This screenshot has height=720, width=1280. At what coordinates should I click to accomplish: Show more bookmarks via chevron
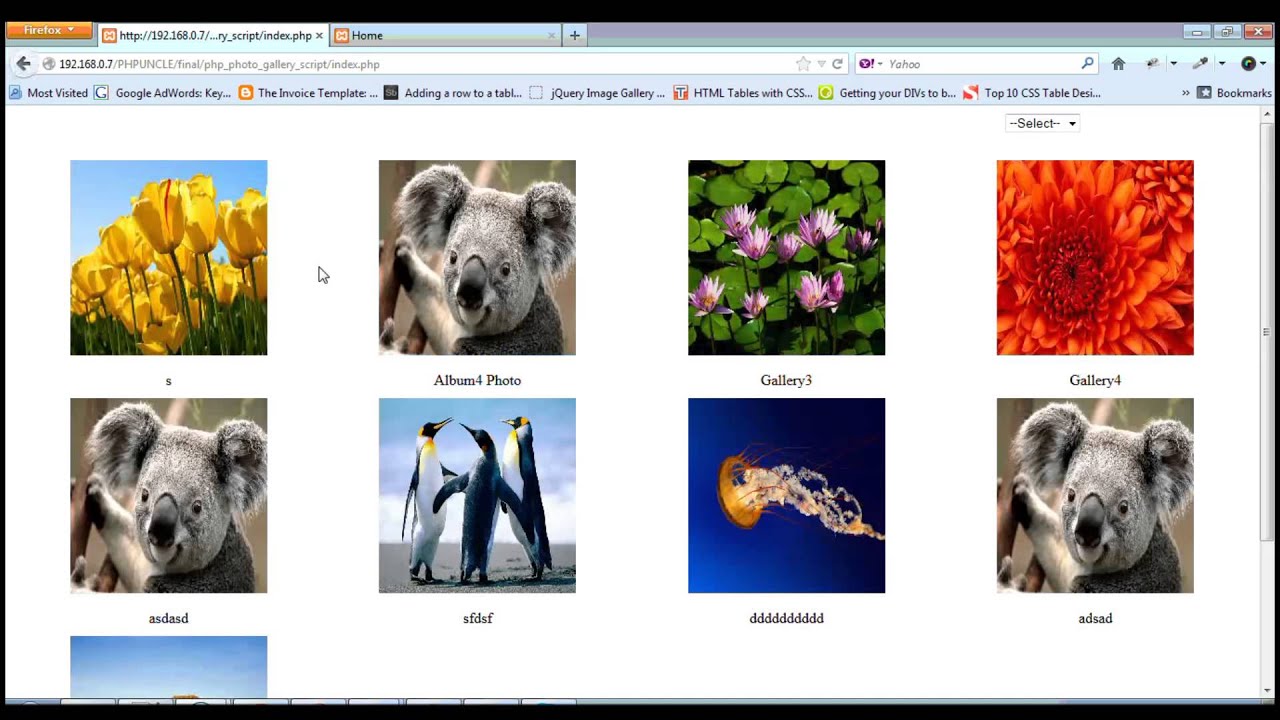(x=1185, y=93)
